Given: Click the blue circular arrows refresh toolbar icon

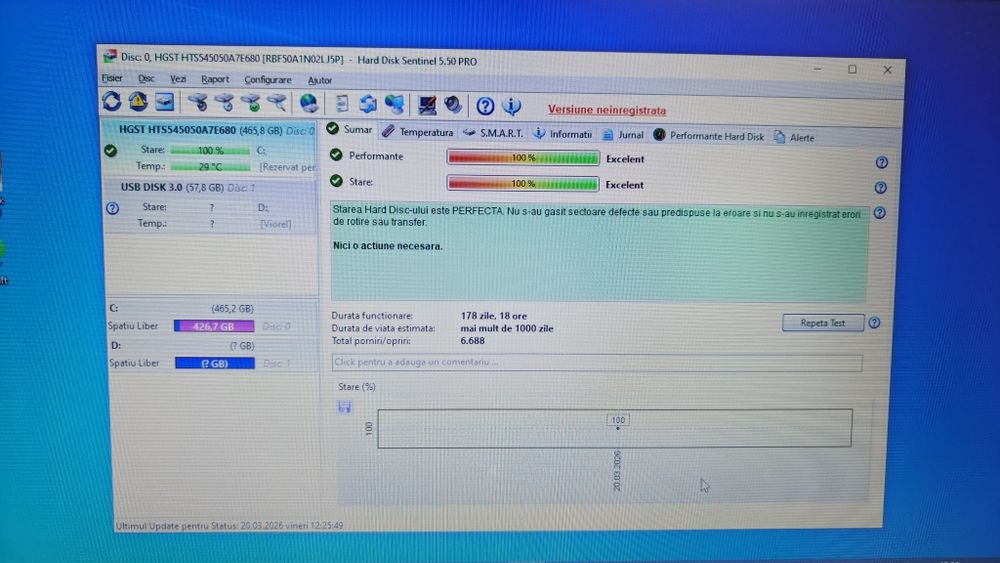Looking at the screenshot, I should click(112, 101).
